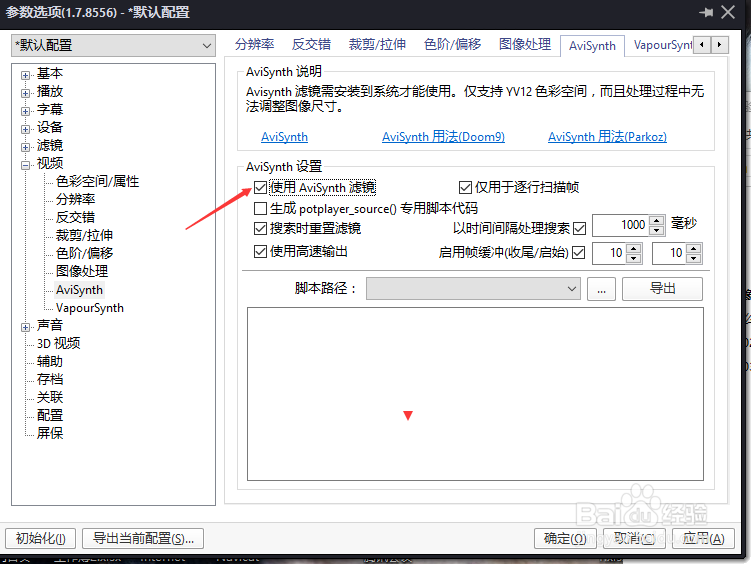Switch to the 裁剪/拉伸 tab

377,45
